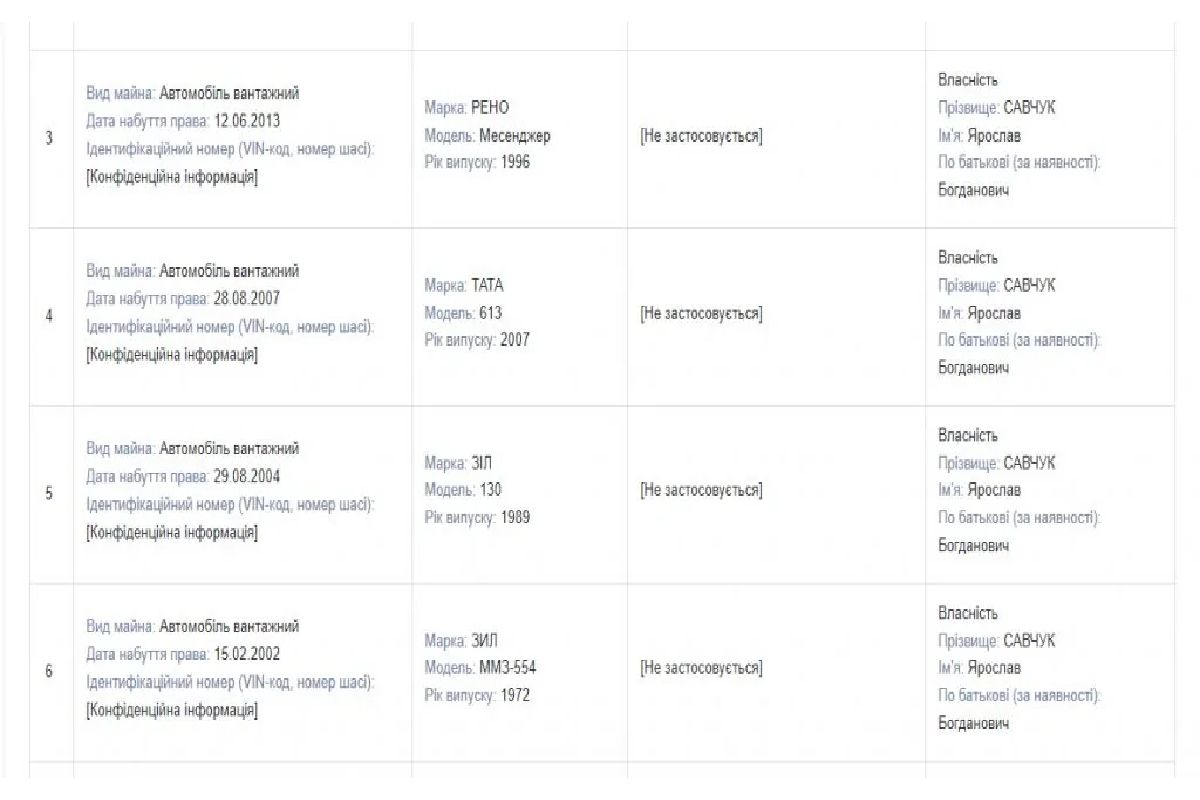The height and width of the screenshot is (800, 1200).
Task: Click the Модель: 613 entry
Action: pyautogui.click(x=463, y=313)
